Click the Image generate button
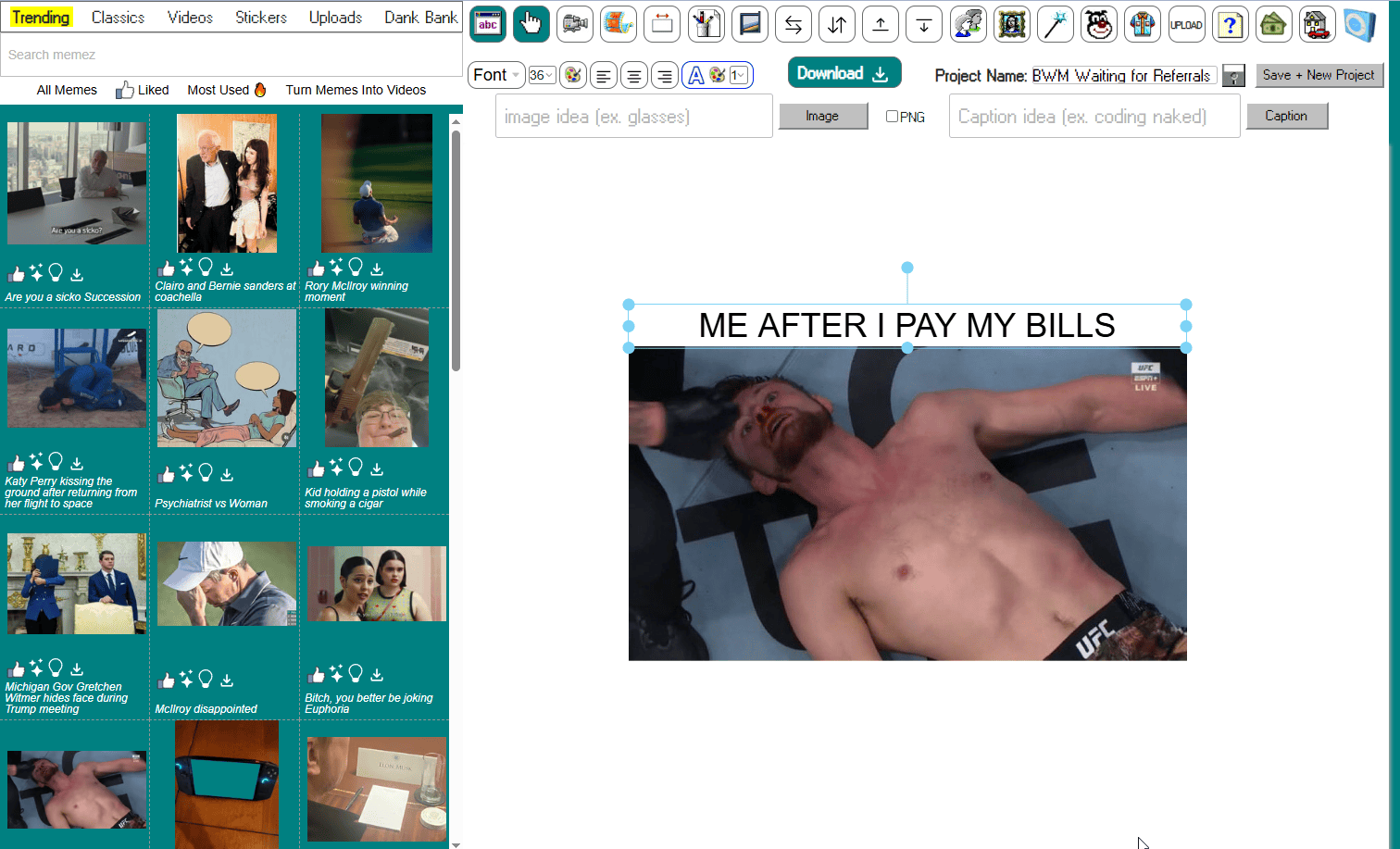This screenshot has height=849, width=1400. click(823, 116)
